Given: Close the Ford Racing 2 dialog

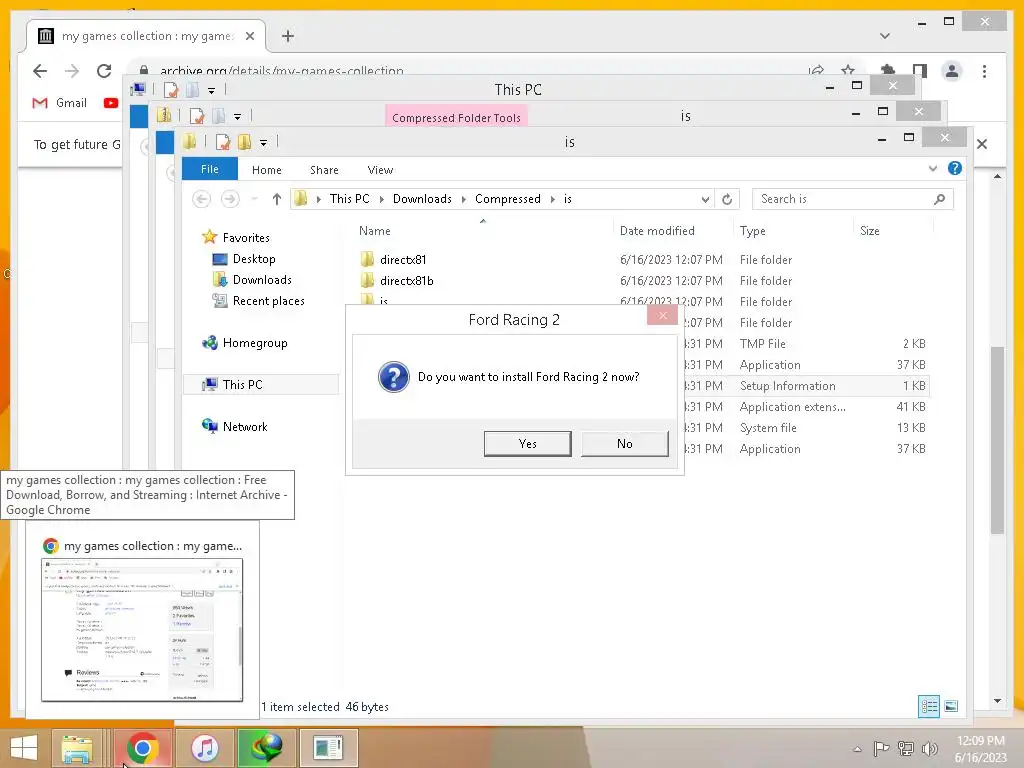Looking at the screenshot, I should [662, 315].
